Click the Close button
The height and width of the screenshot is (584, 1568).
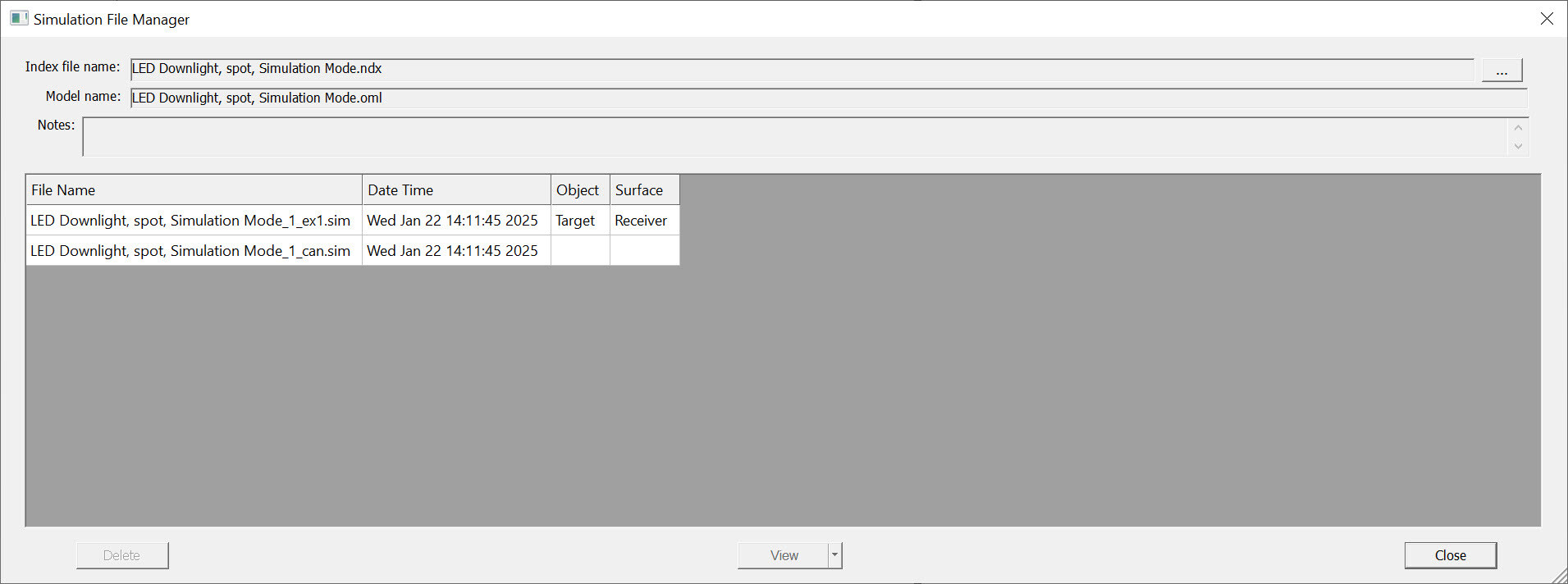pyautogui.click(x=1451, y=555)
